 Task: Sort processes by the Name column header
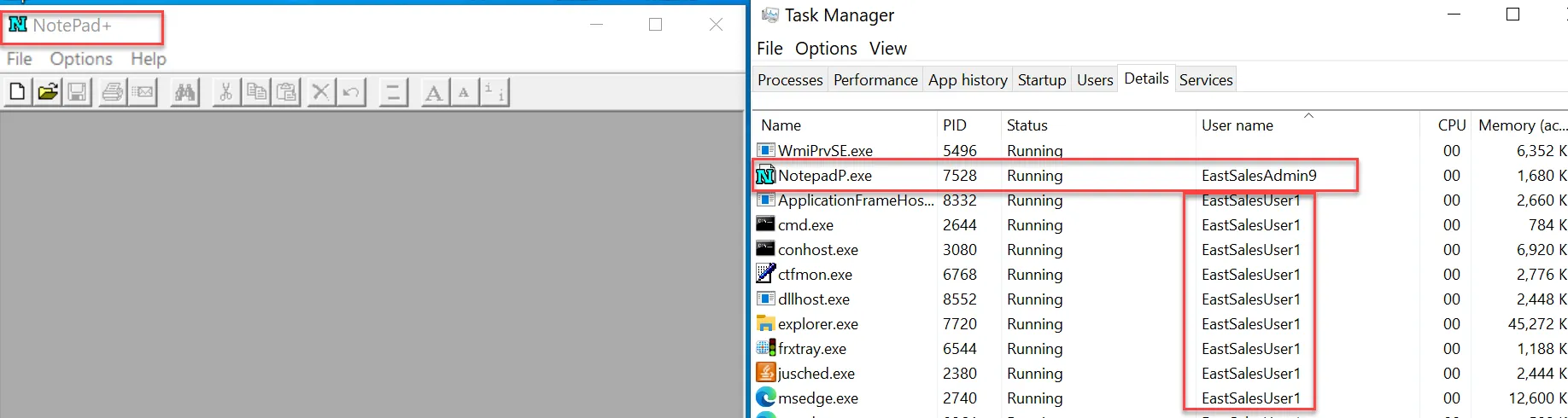[845, 125]
